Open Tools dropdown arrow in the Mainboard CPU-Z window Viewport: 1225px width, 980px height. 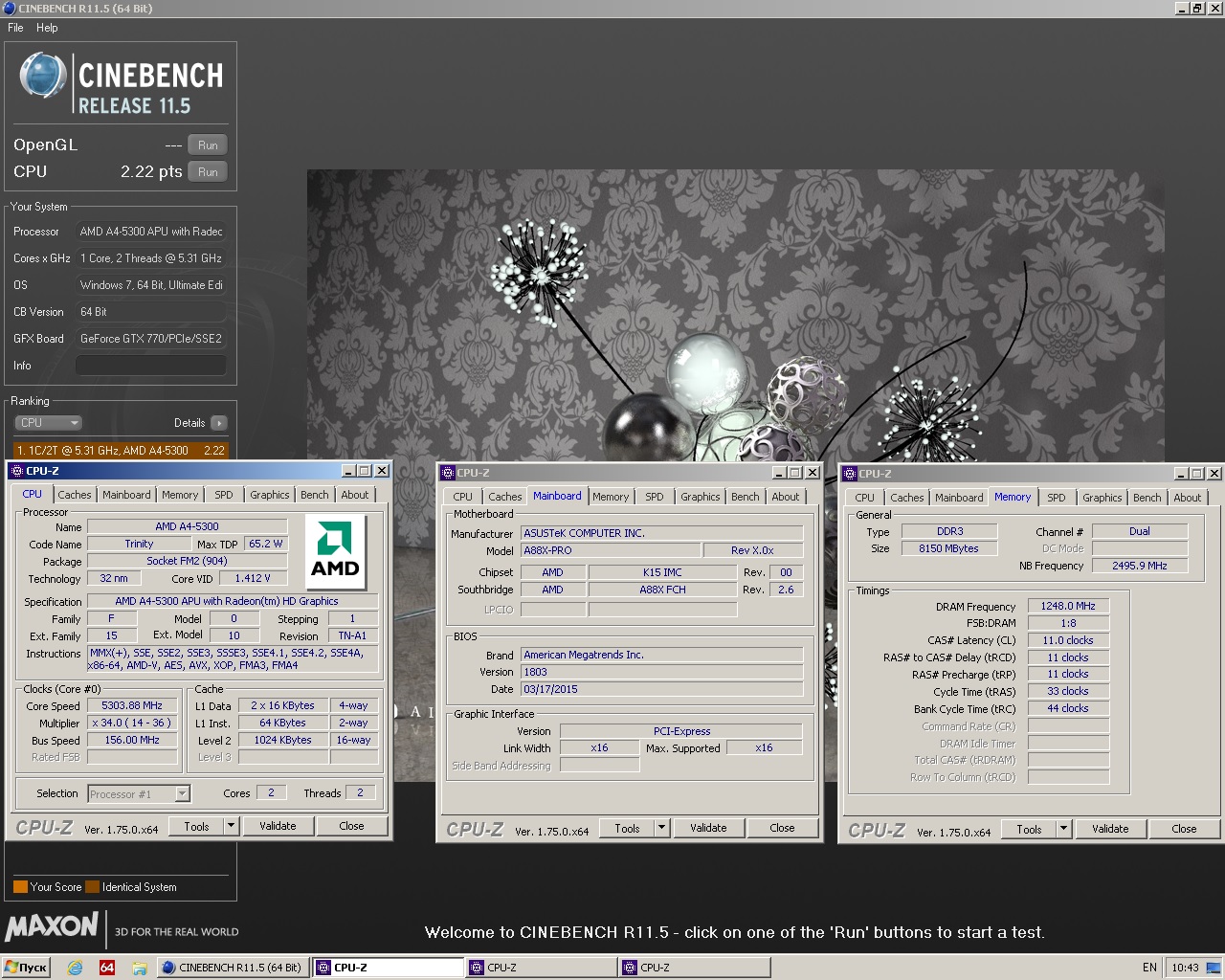[661, 828]
